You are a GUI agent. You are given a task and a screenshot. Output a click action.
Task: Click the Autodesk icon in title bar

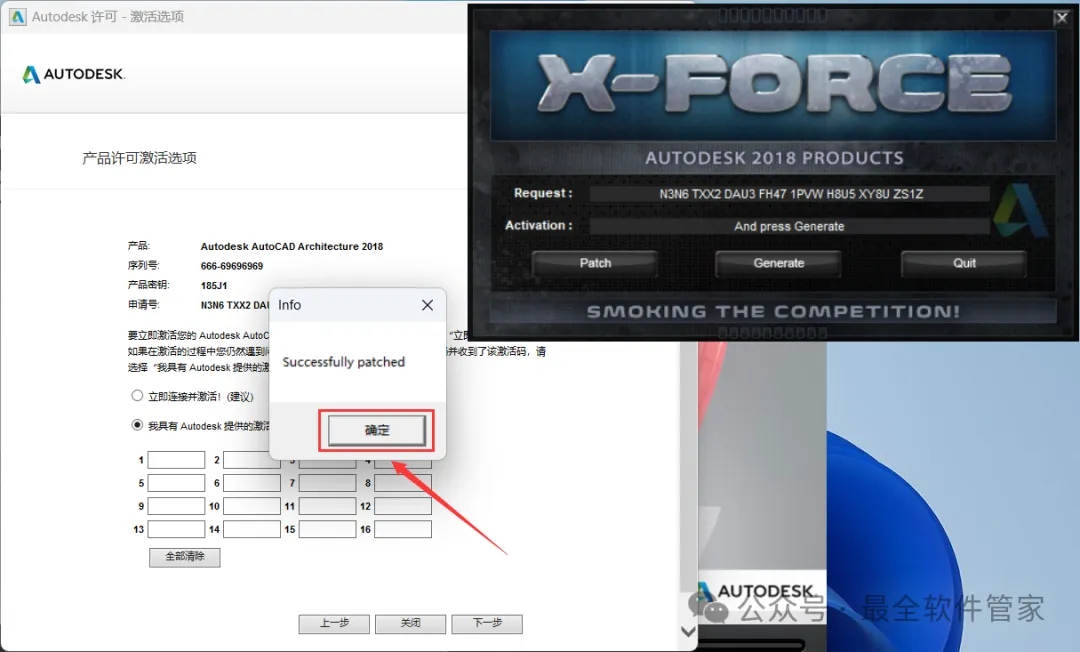point(17,17)
